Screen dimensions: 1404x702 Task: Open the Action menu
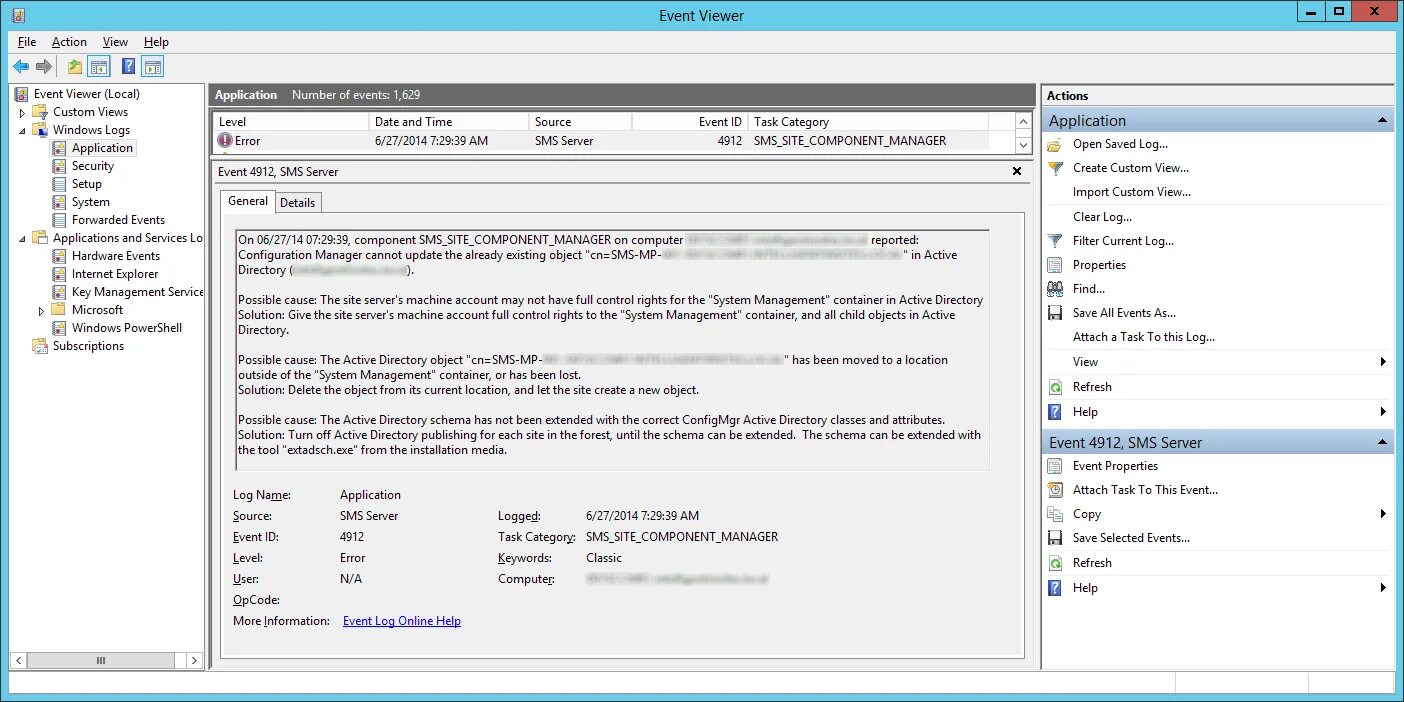click(69, 42)
